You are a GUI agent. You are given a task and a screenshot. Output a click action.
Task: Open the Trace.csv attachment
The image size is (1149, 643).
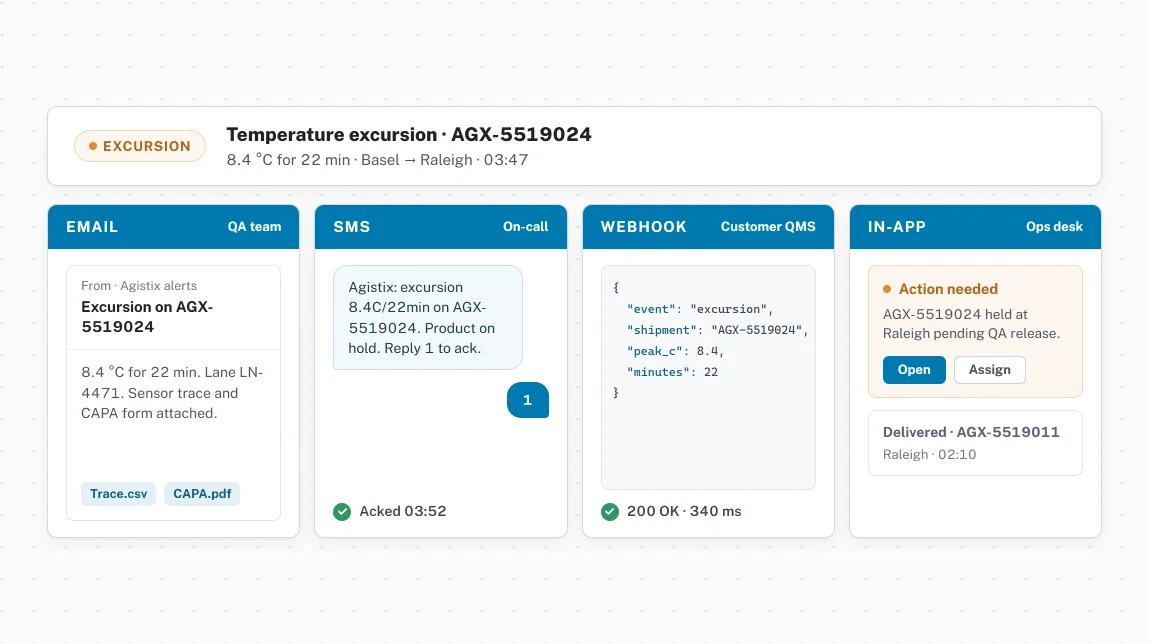point(118,494)
